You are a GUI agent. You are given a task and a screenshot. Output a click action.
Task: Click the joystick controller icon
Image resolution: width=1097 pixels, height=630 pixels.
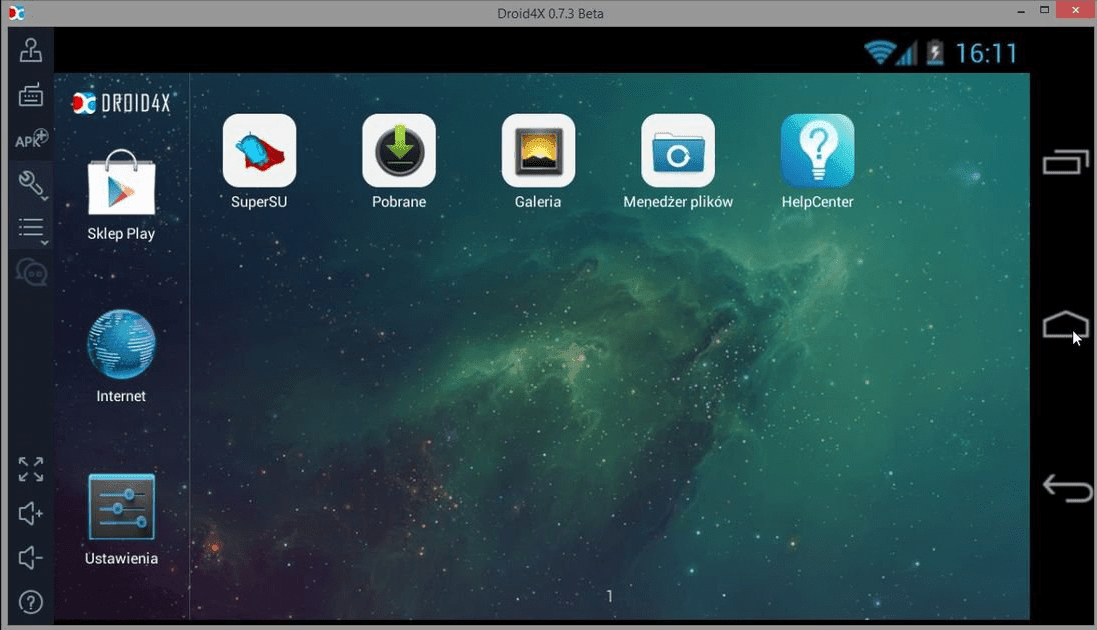(x=31, y=50)
